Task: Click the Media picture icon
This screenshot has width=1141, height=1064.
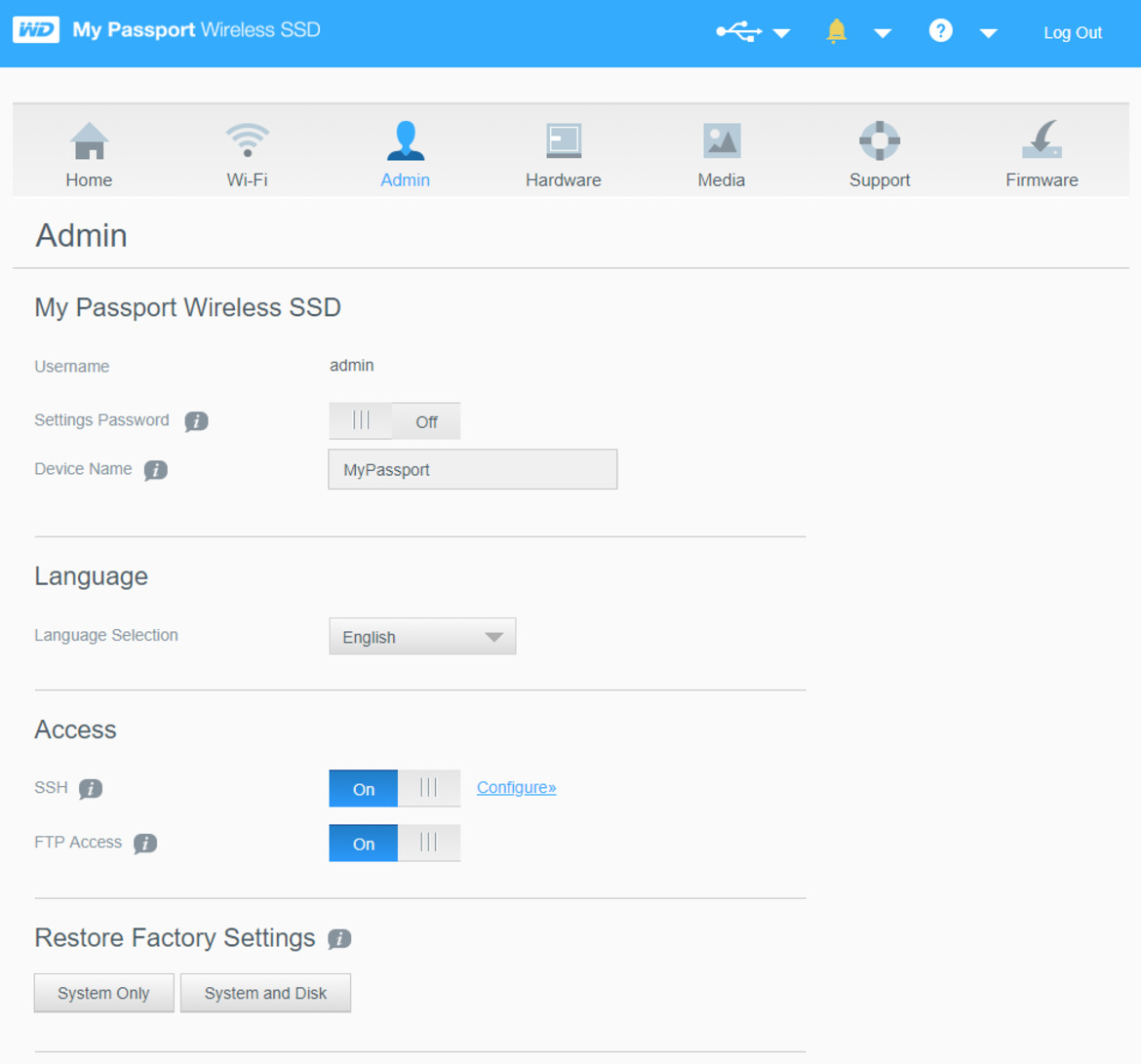Action: coord(722,140)
